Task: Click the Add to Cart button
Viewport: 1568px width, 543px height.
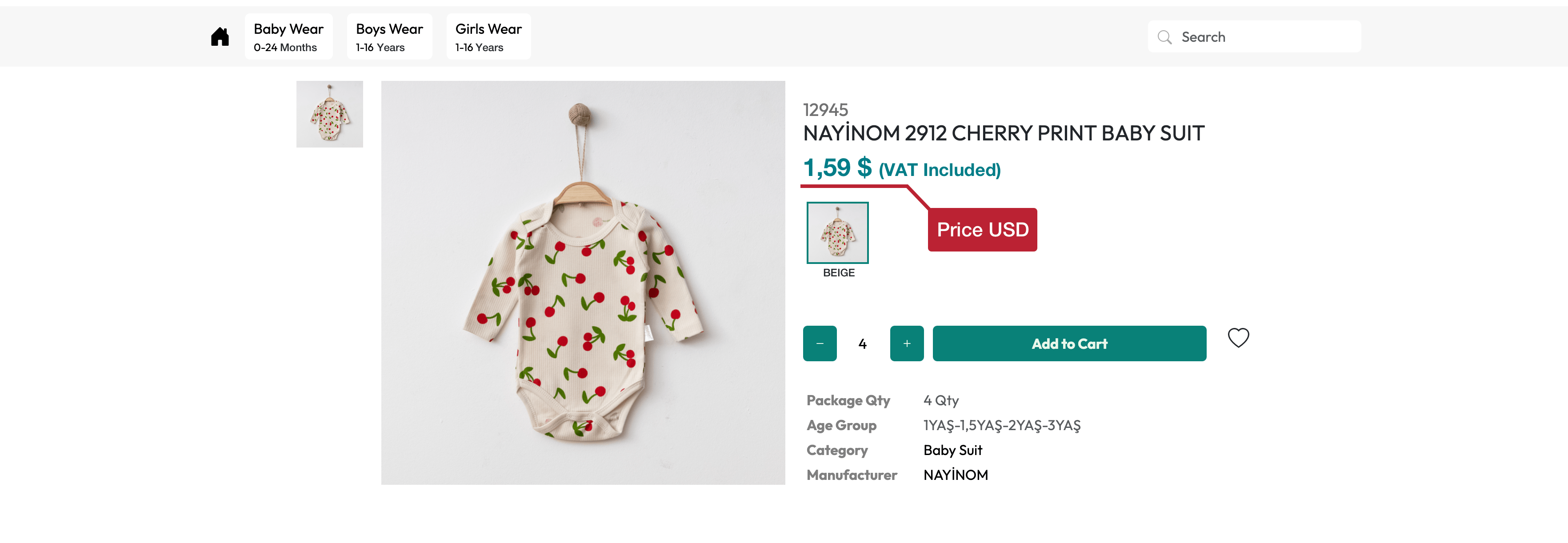Action: (1069, 343)
